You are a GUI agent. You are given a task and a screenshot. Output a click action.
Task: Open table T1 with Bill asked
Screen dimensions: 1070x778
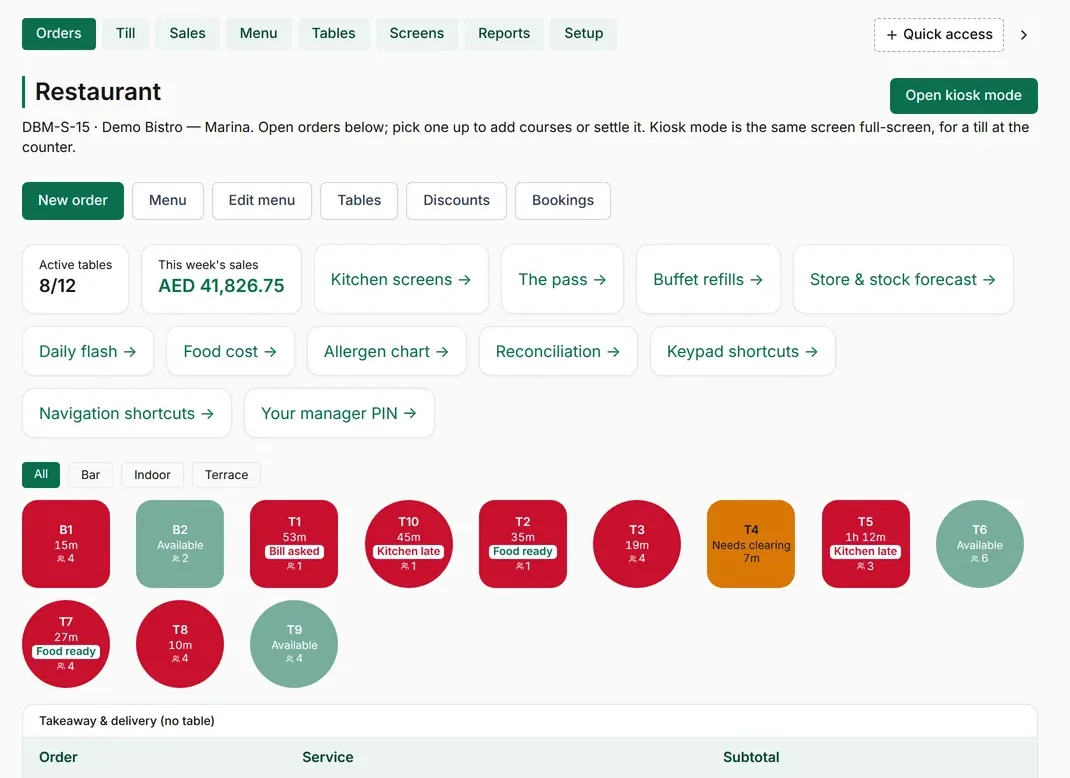(294, 544)
